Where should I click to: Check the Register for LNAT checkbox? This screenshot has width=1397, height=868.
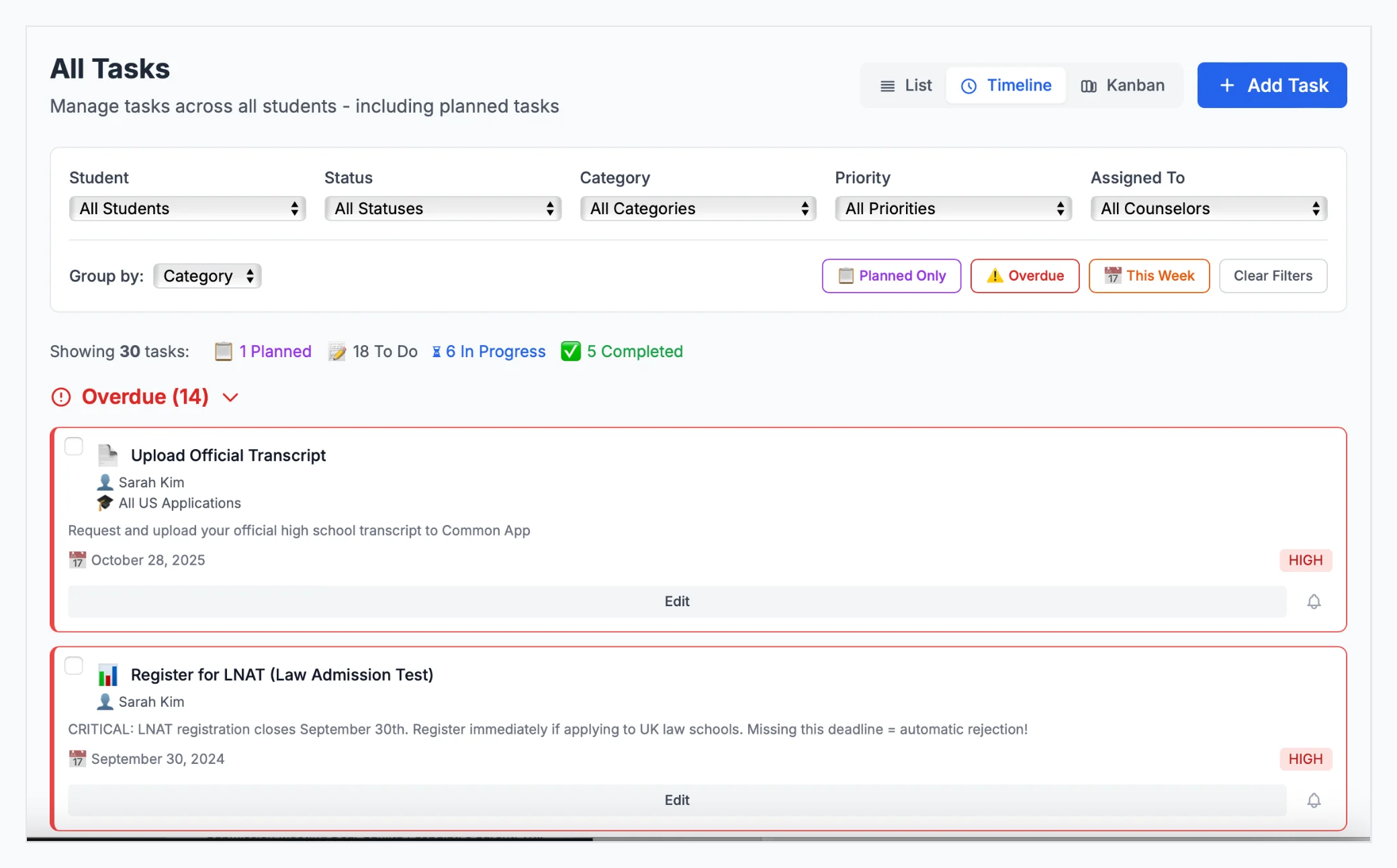pyautogui.click(x=74, y=665)
